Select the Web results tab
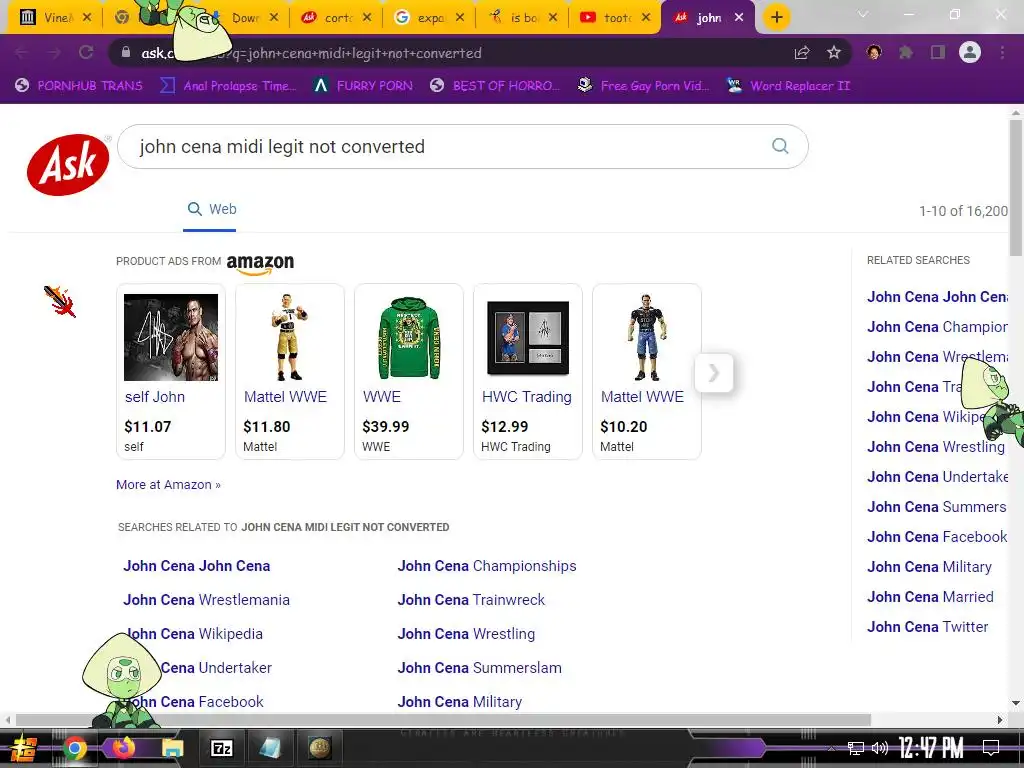 (x=212, y=209)
